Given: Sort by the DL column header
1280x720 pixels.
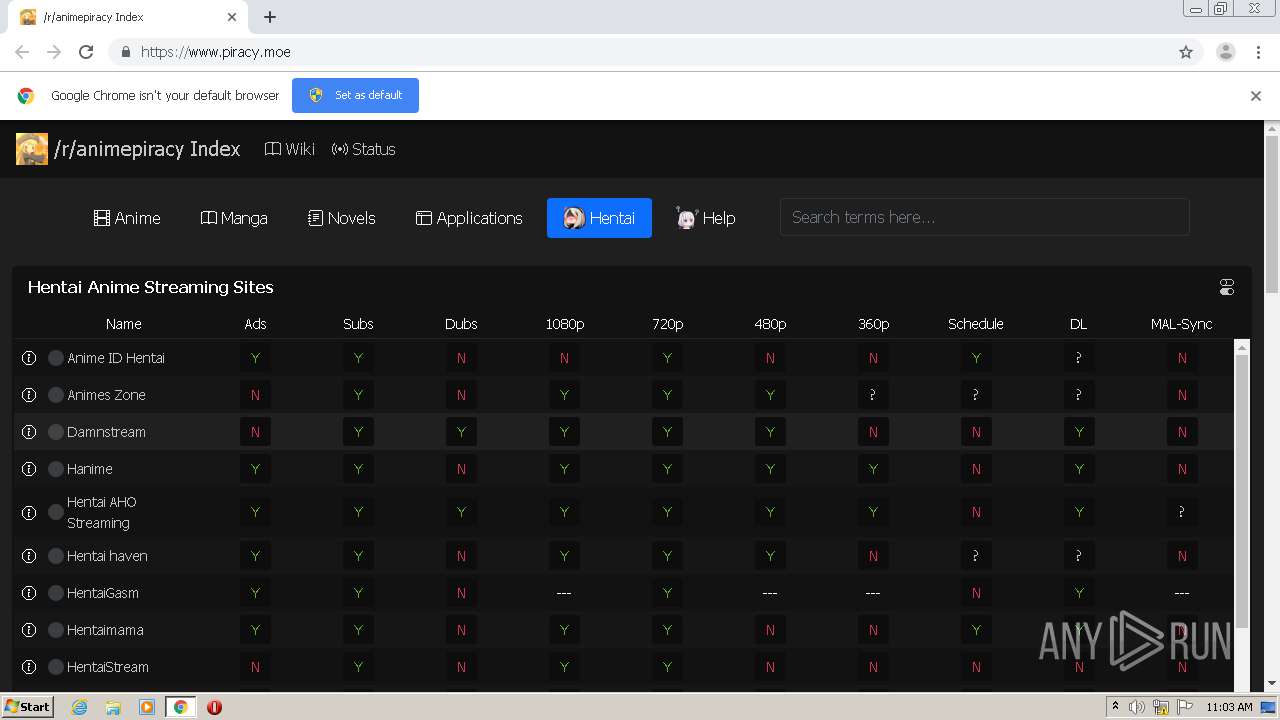Looking at the screenshot, I should (1078, 324).
